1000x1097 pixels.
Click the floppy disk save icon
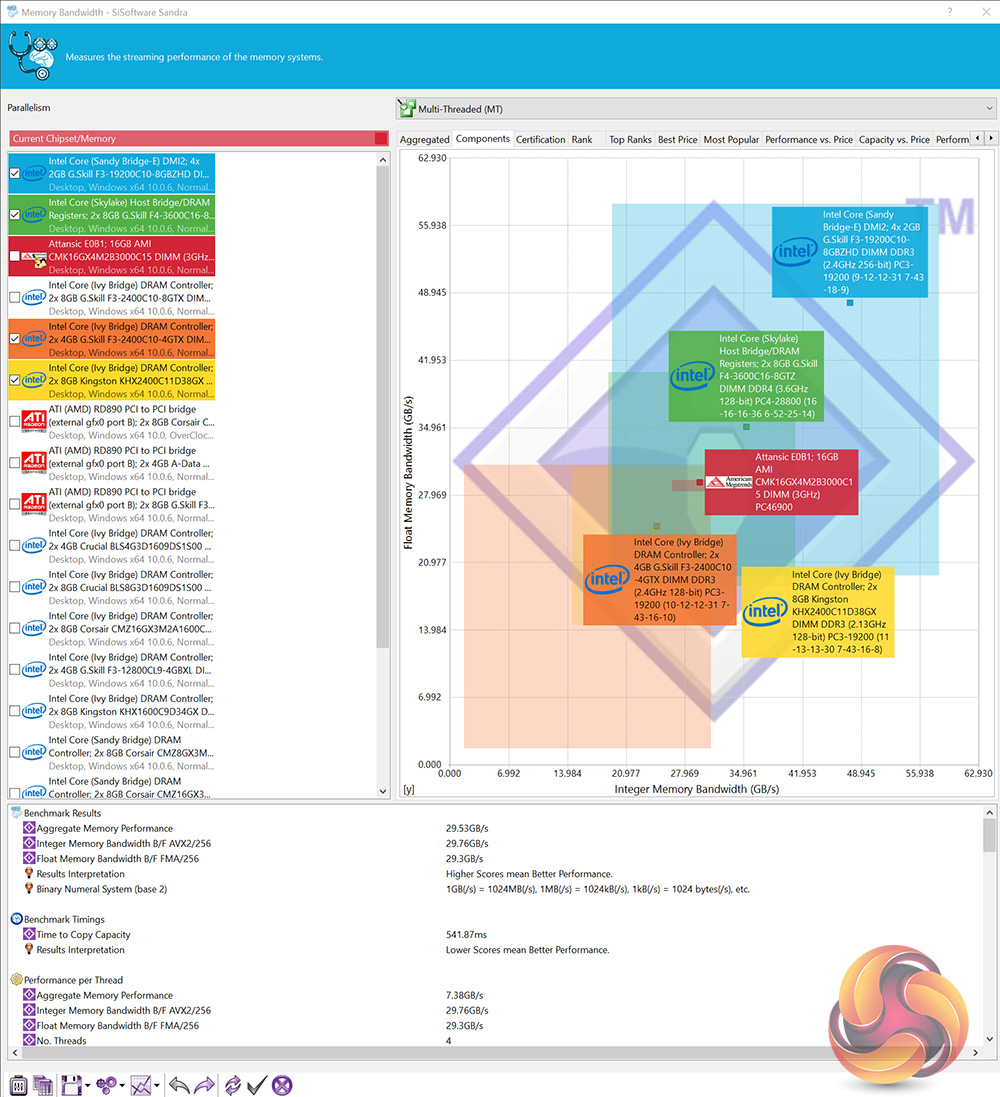[71, 1085]
